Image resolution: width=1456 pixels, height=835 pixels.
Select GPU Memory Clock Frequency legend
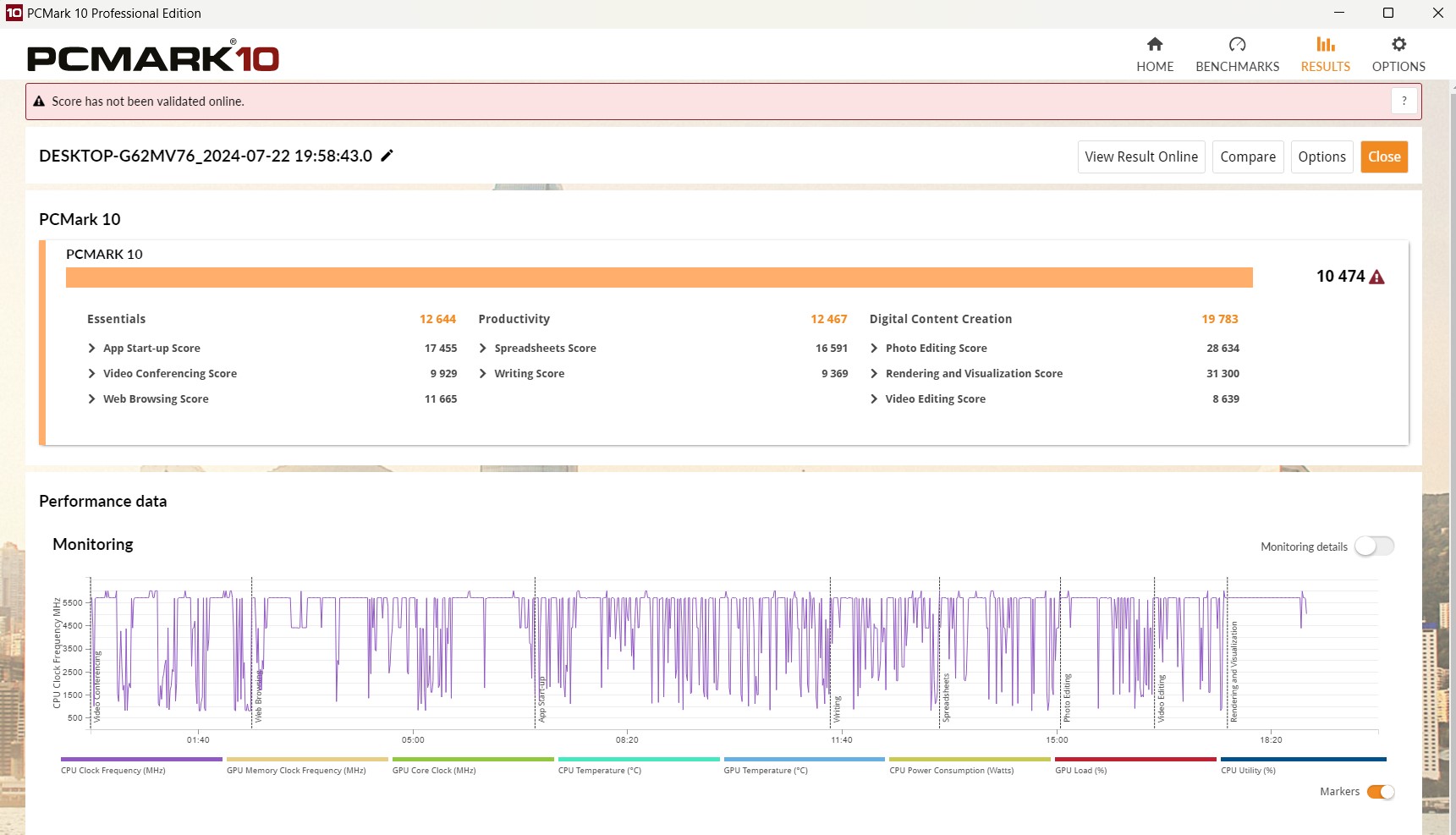pos(307,760)
